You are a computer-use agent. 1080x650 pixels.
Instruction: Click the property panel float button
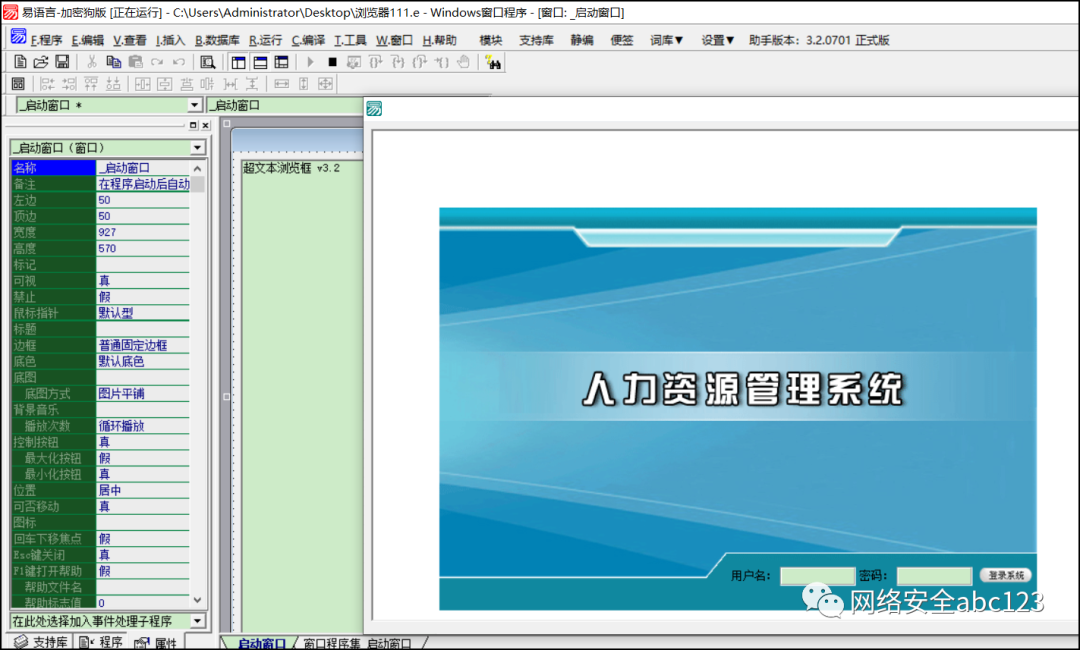click(x=193, y=125)
